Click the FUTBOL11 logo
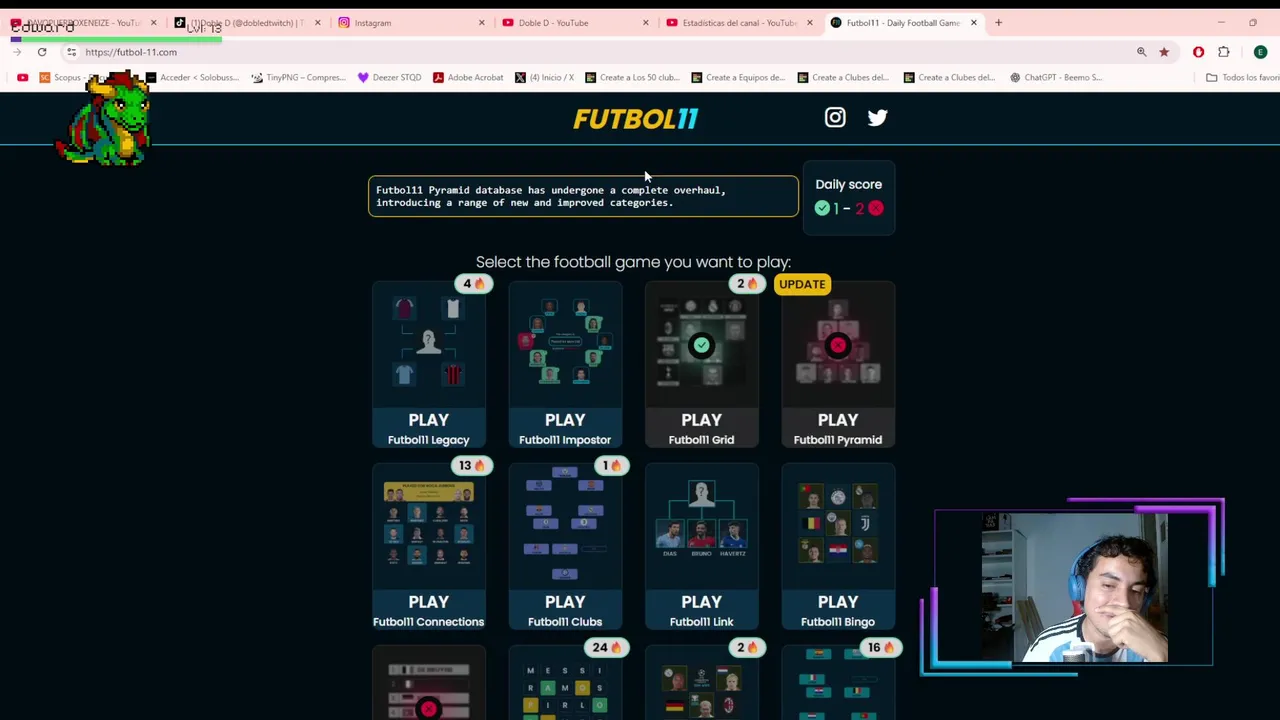Screen dimensions: 1280x720 635,118
